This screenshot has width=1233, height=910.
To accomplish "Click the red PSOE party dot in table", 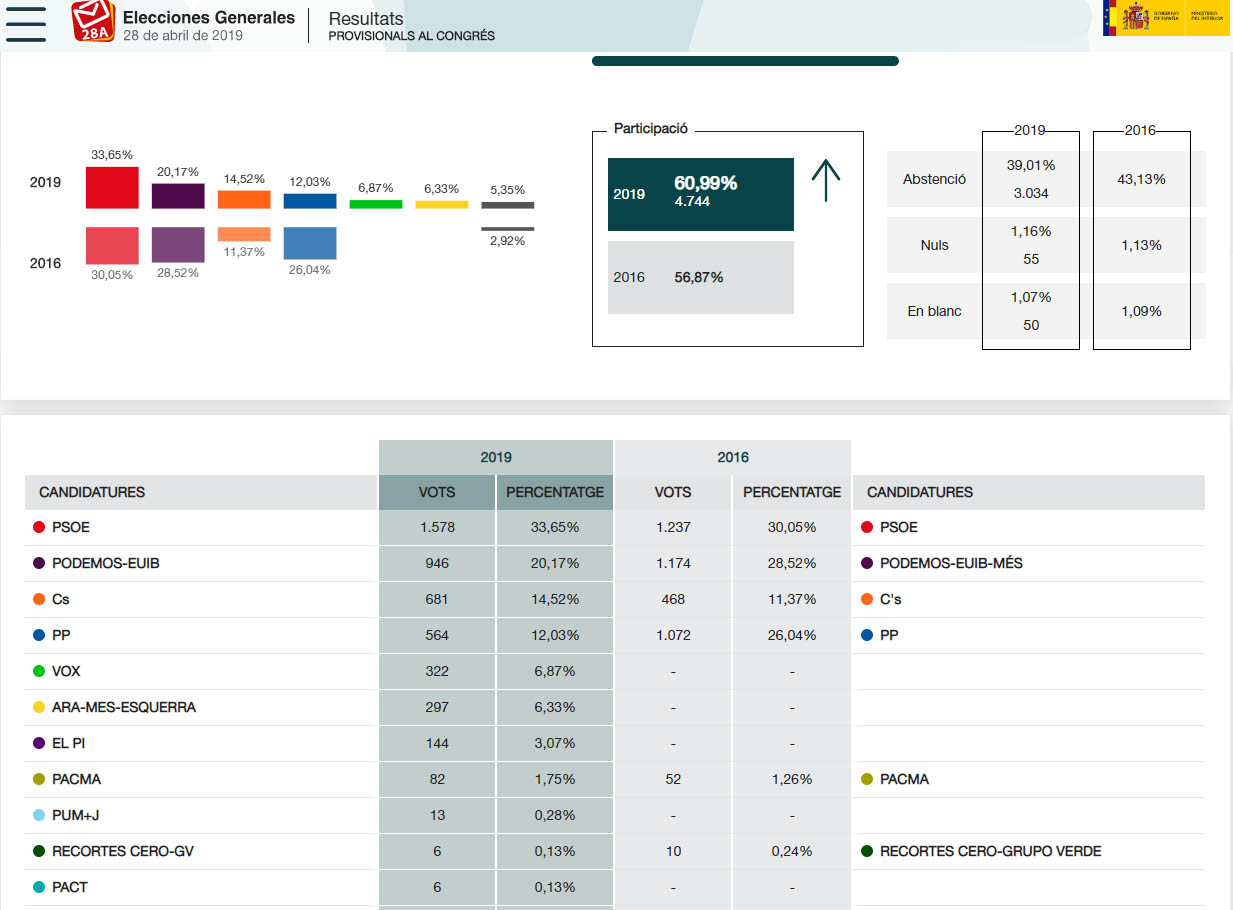I will [39, 527].
